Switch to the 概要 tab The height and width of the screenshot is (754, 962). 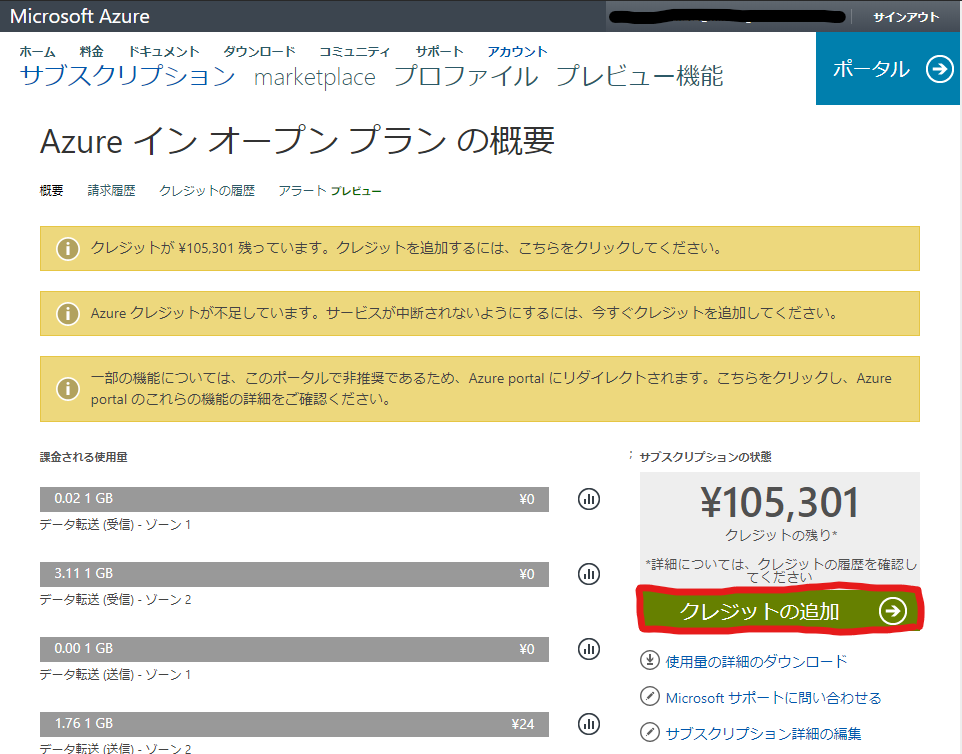[52, 191]
